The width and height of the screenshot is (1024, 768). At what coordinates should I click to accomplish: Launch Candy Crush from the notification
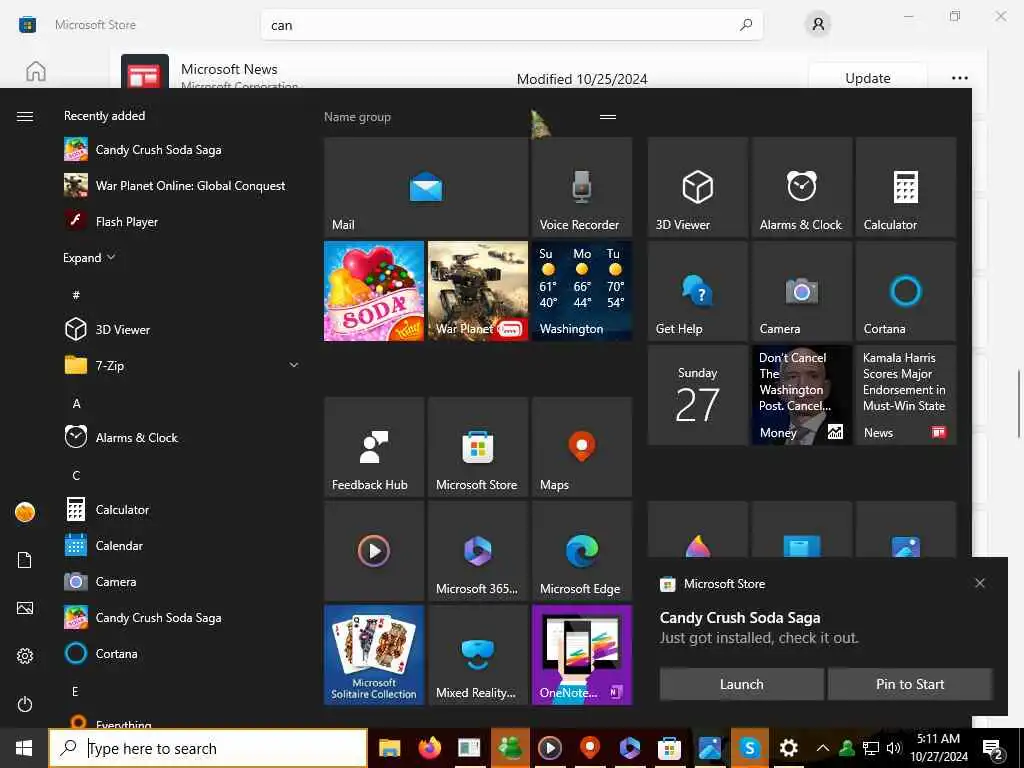[741, 684]
